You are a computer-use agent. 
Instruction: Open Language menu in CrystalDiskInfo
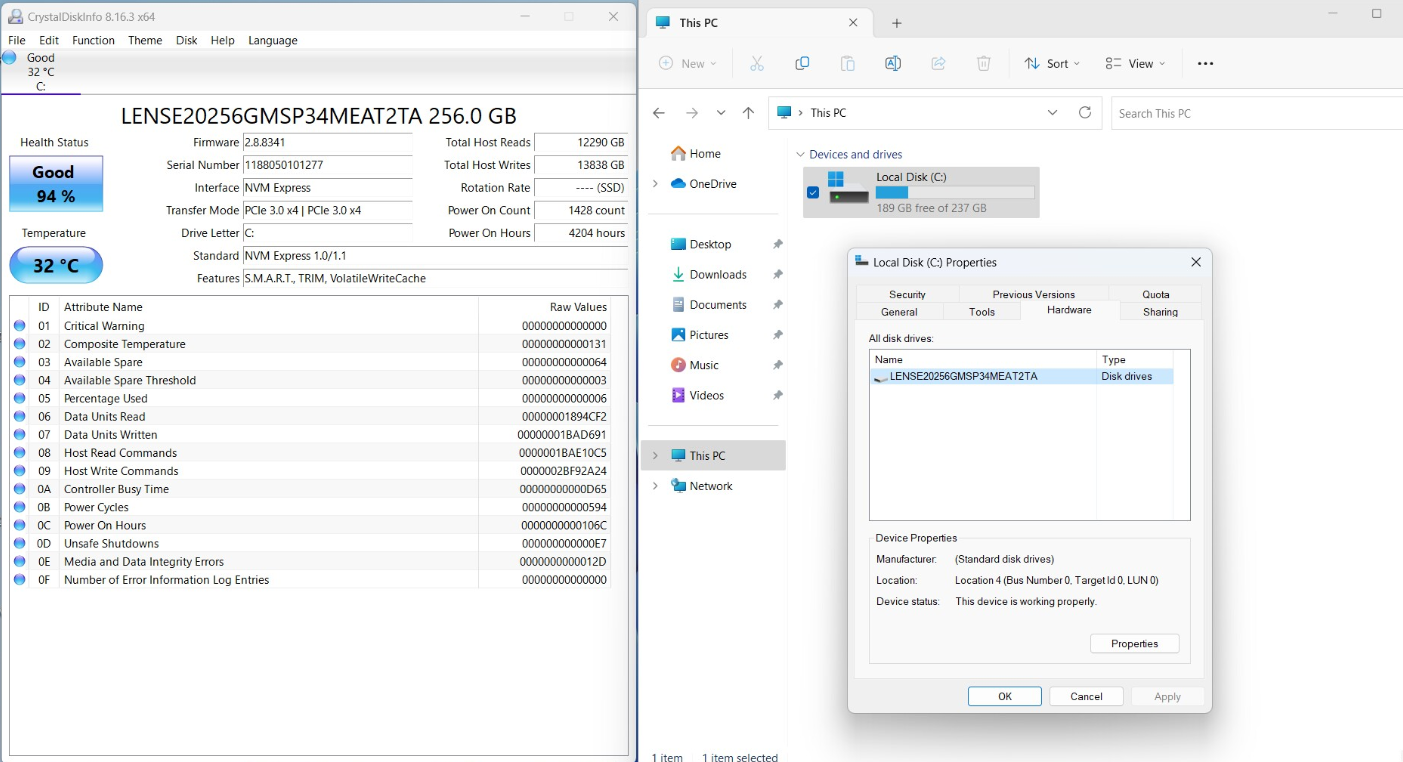pos(273,40)
